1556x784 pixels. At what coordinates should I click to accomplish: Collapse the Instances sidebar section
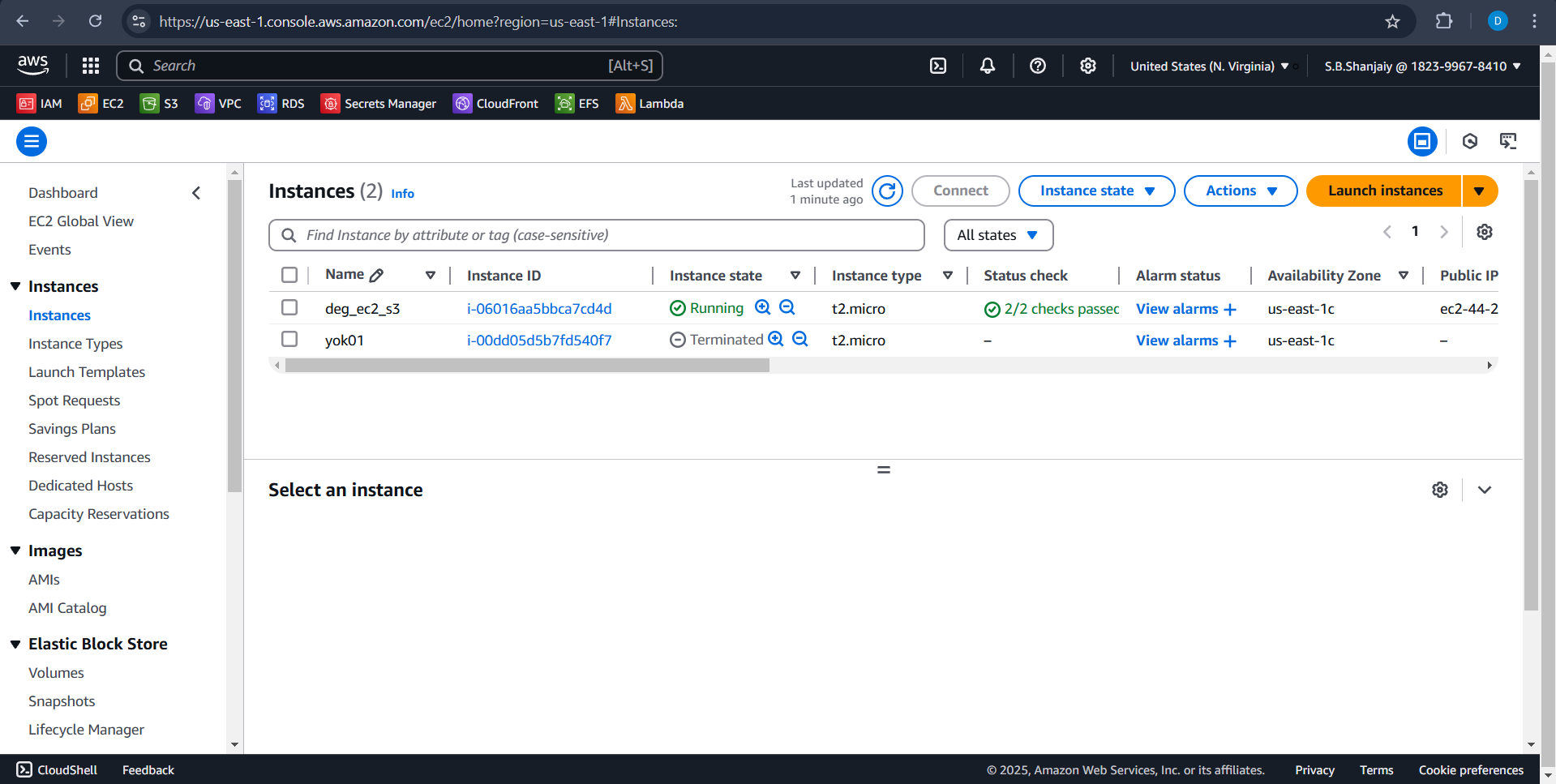[15, 286]
